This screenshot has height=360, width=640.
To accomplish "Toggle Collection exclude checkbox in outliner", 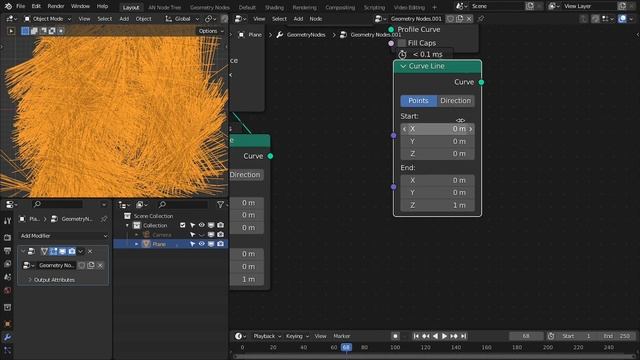I will [x=182, y=225].
